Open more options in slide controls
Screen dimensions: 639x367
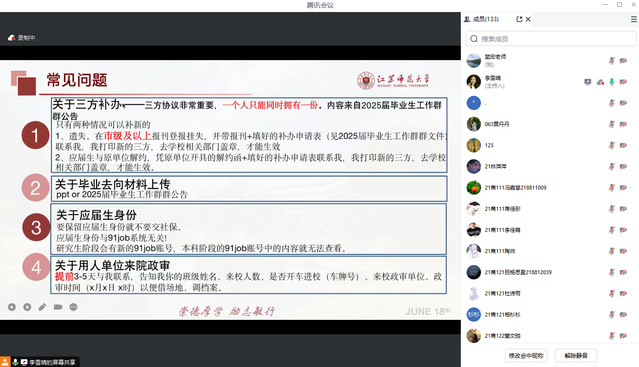[x=73, y=307]
